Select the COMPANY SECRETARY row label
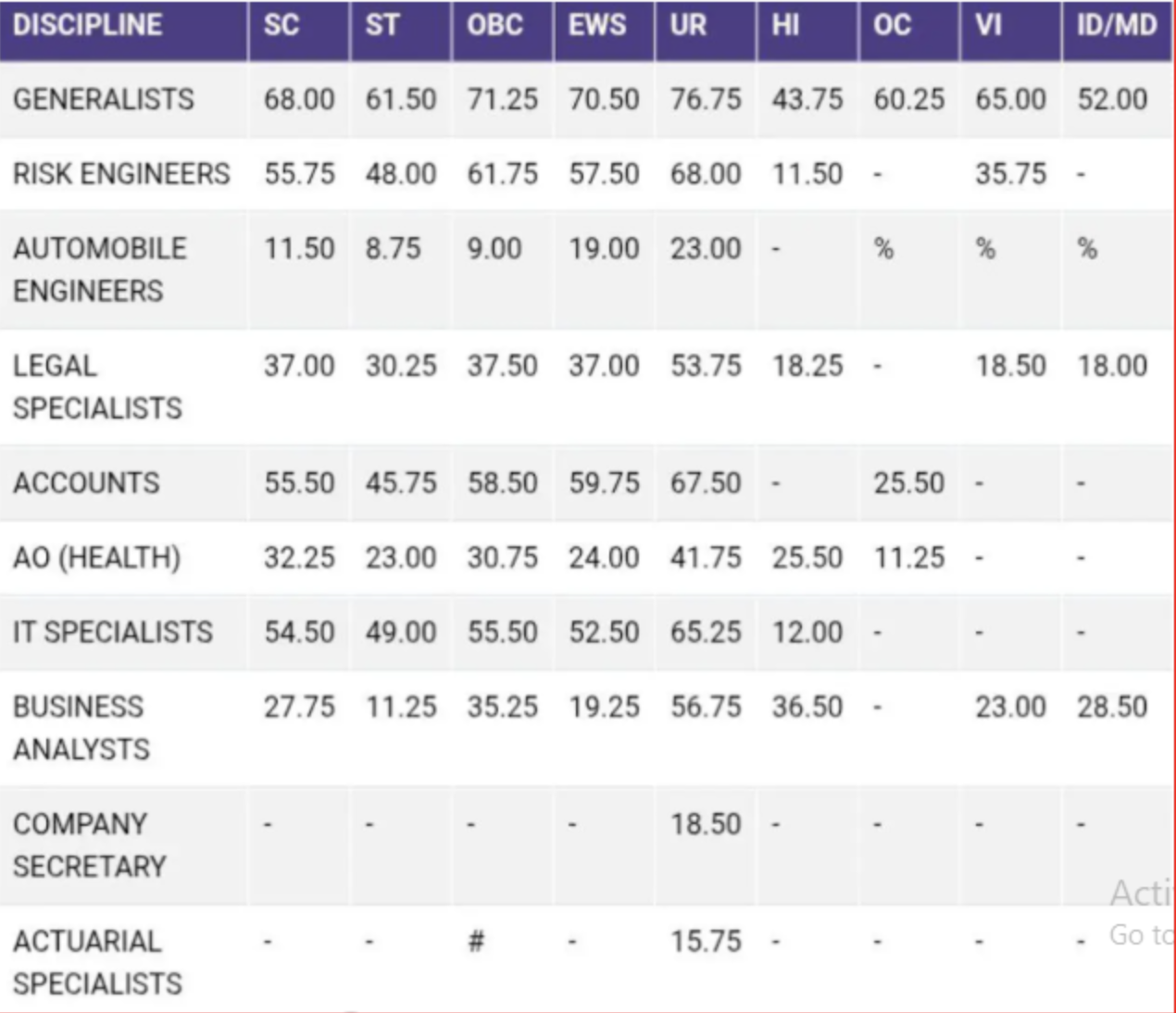 tap(90, 845)
